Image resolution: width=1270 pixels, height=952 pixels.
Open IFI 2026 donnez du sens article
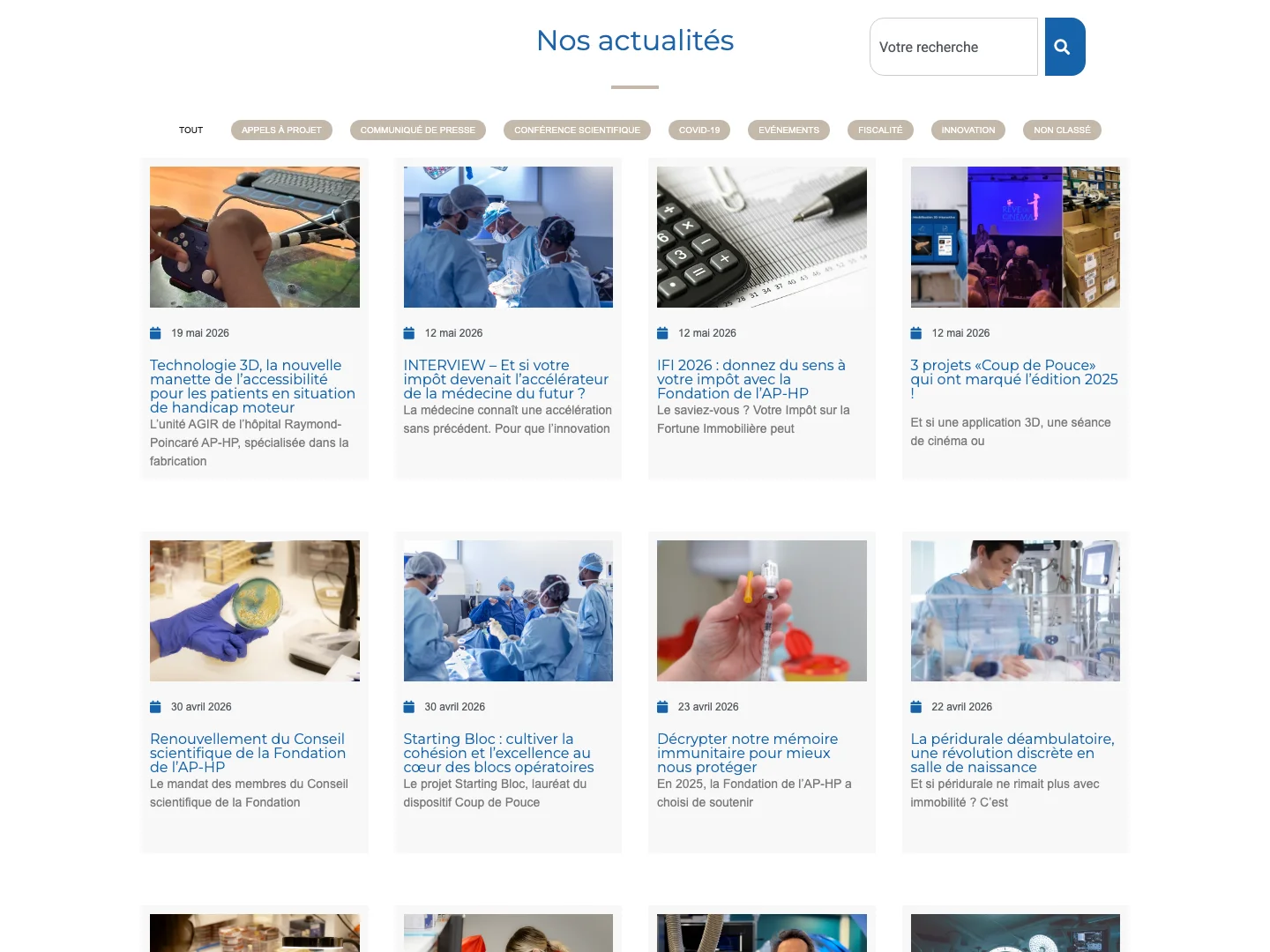pyautogui.click(x=751, y=379)
